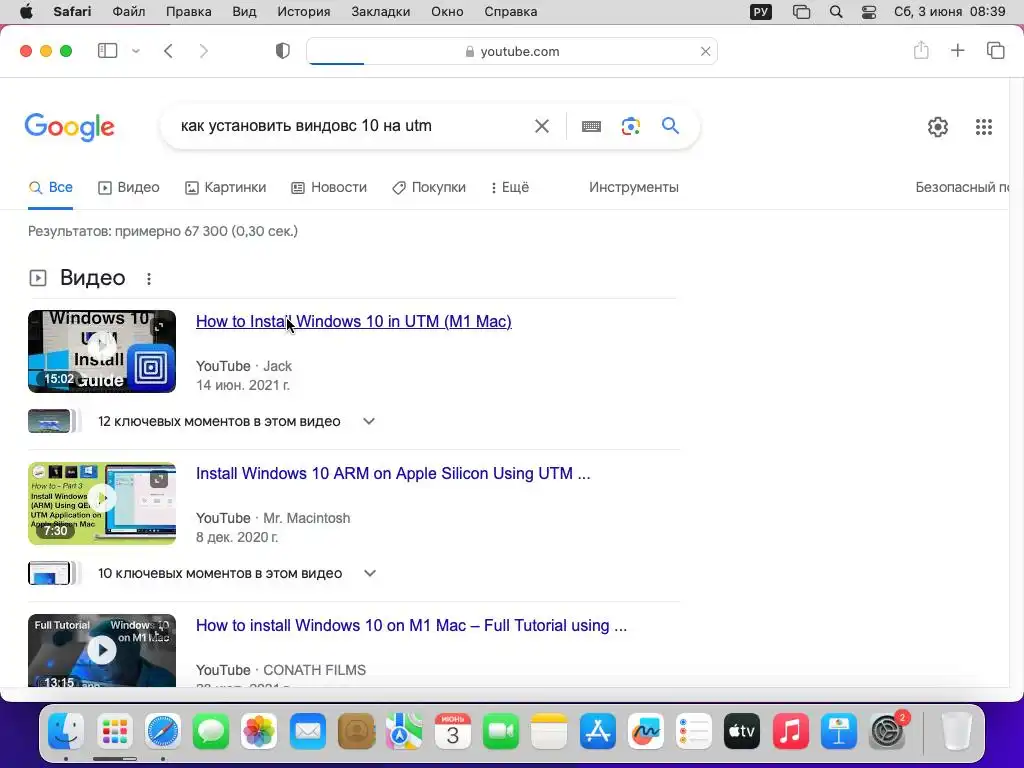Play the CONATH FILMS video thumbnail
This screenshot has width=1024, height=768.
point(102,650)
